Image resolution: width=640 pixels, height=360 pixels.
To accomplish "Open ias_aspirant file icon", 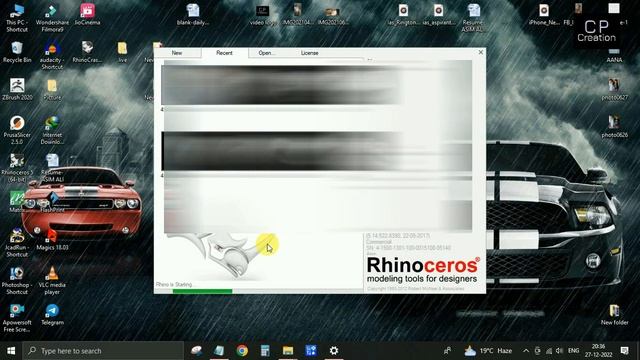I will coord(438,15).
